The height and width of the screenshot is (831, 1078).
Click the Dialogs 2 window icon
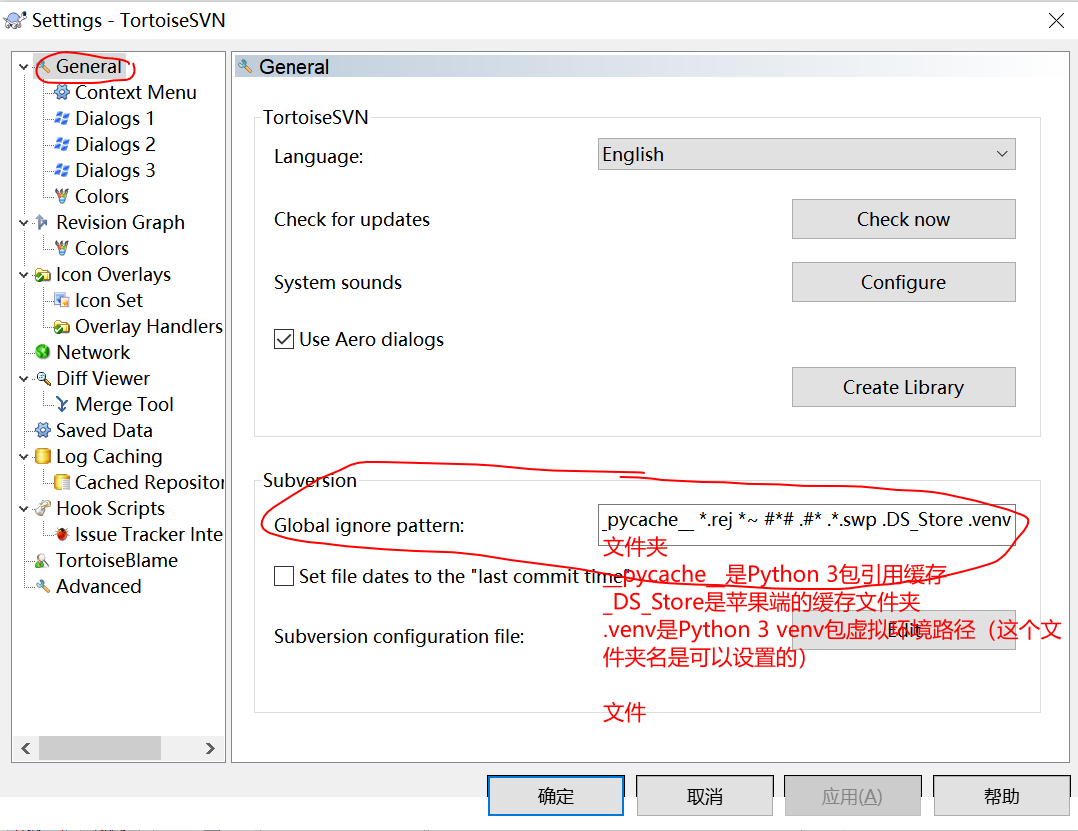(x=62, y=144)
